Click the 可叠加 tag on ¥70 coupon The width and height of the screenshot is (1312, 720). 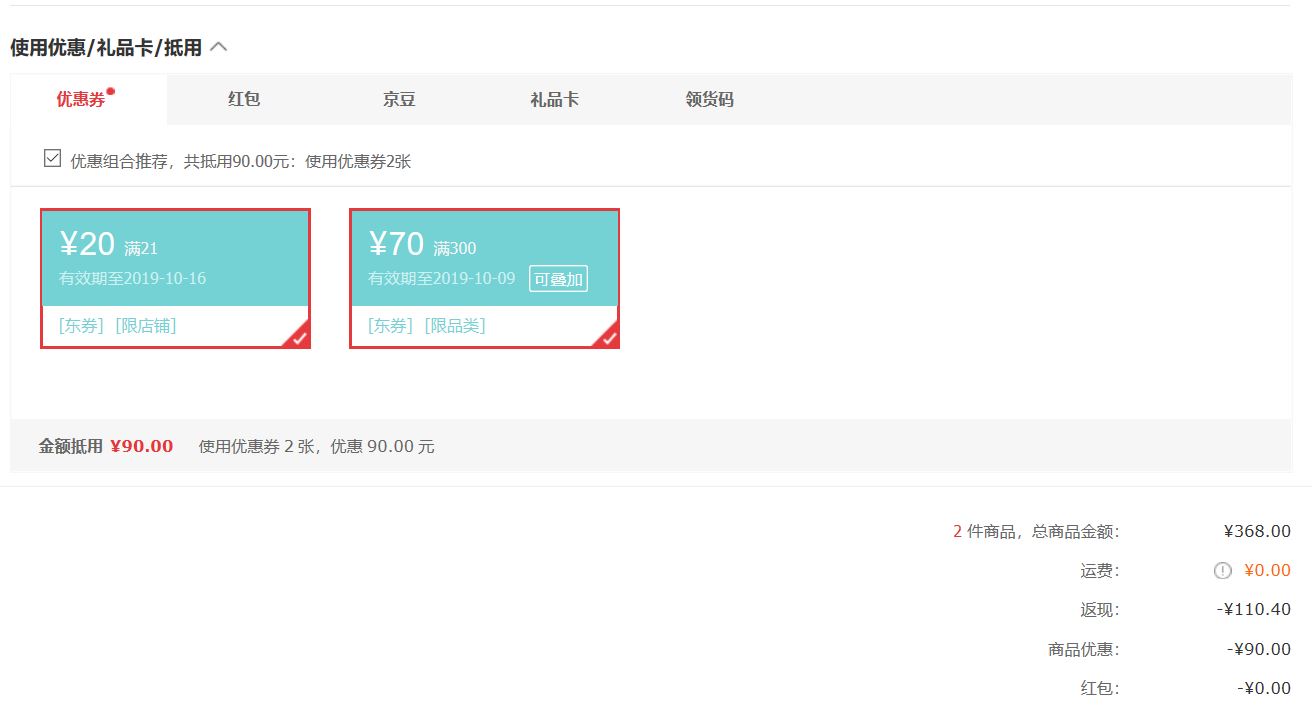click(558, 279)
